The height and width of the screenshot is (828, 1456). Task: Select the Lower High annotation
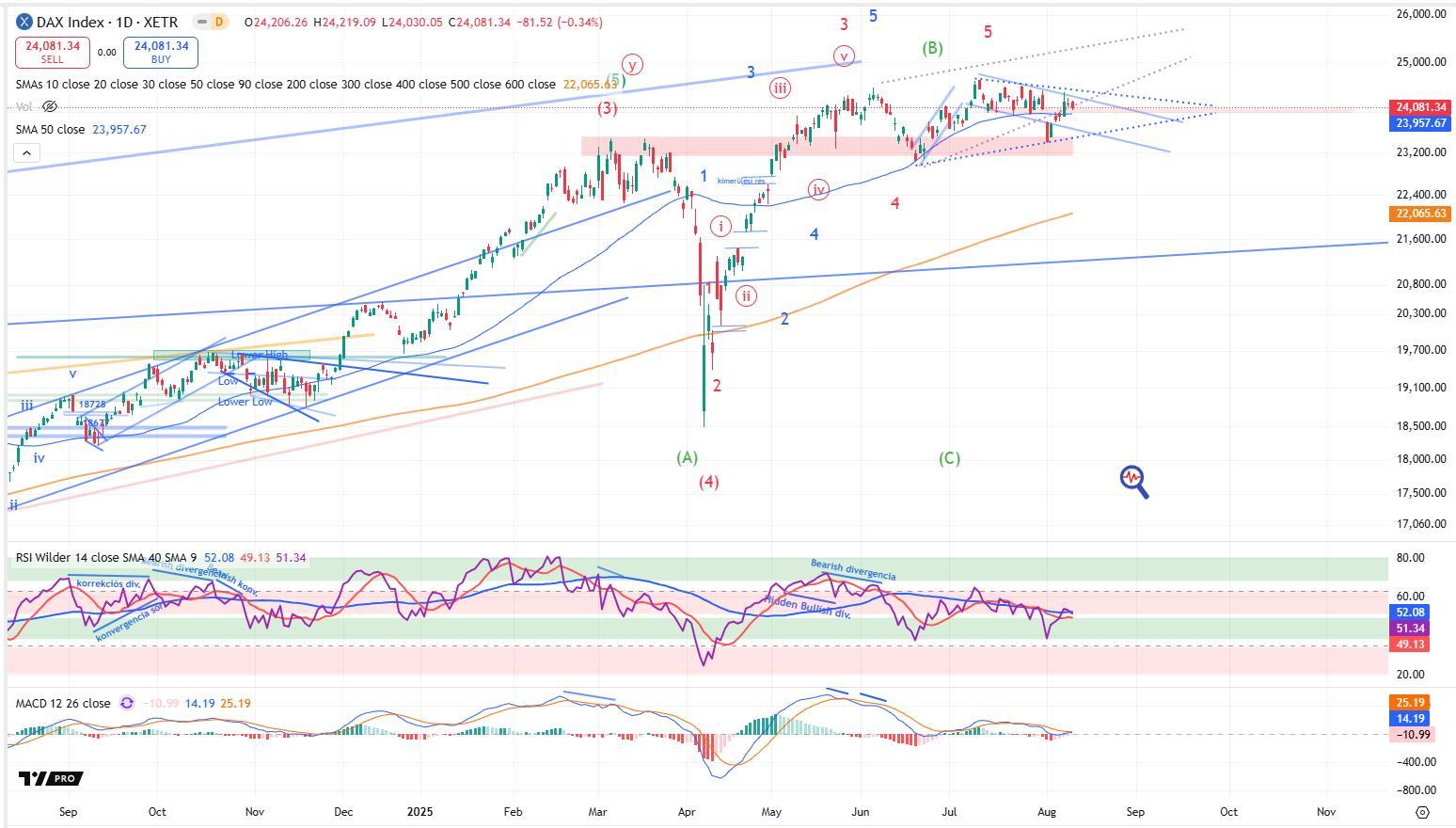point(260,355)
